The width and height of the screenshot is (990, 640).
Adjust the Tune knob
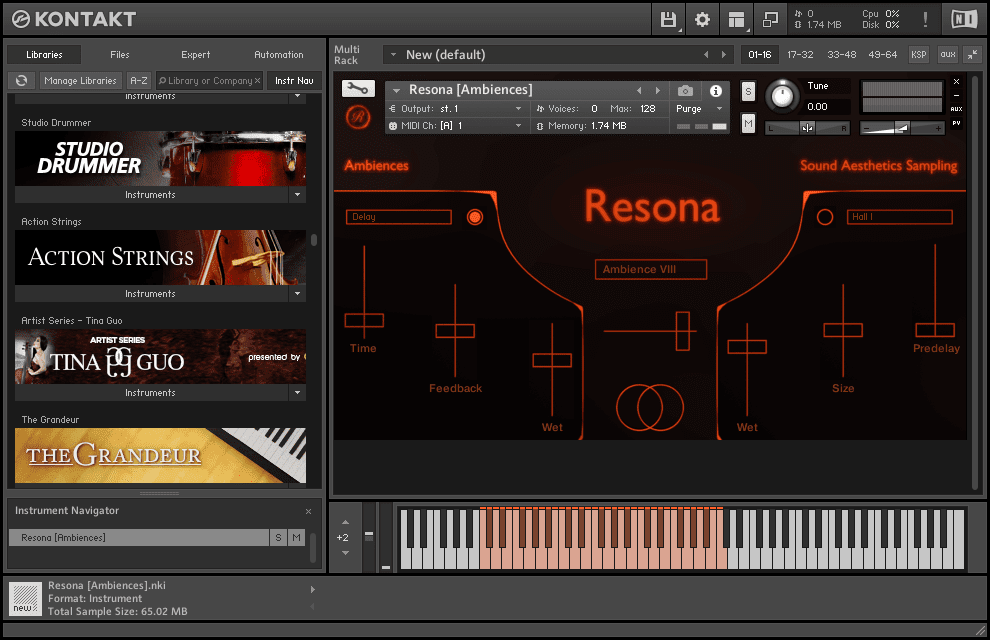tap(782, 97)
